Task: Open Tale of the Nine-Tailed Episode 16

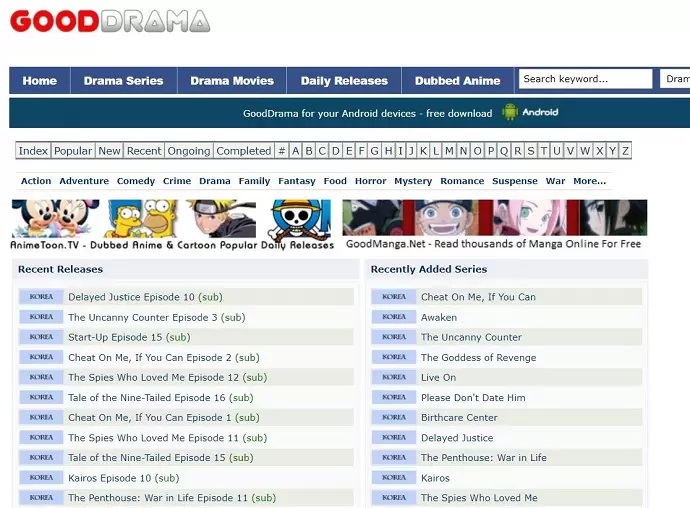Action: coord(161,398)
